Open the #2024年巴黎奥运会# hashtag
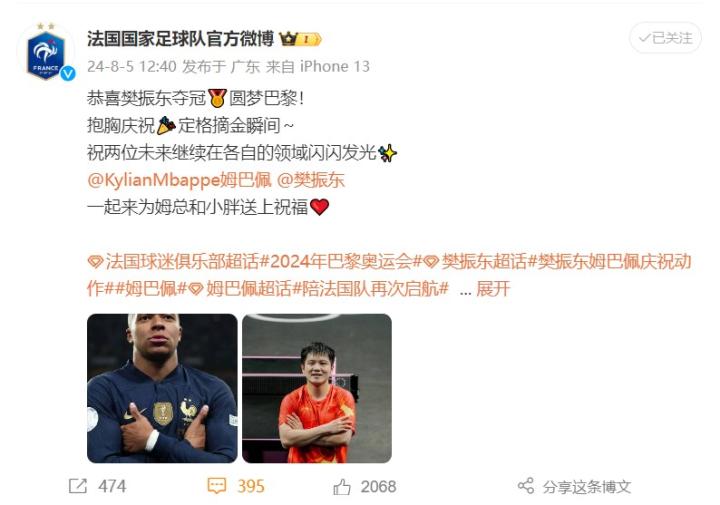The width and height of the screenshot is (720, 505). click(x=341, y=262)
